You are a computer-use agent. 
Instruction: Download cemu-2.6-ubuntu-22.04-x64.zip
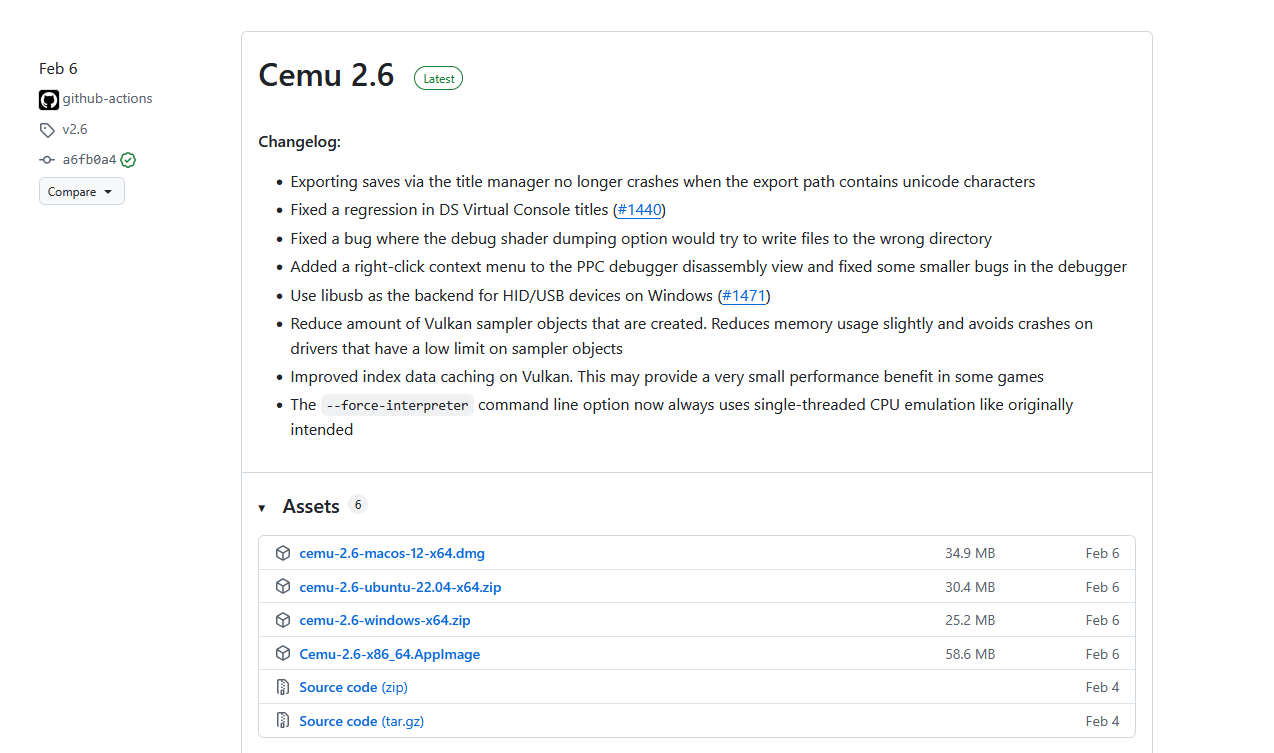[x=400, y=587]
